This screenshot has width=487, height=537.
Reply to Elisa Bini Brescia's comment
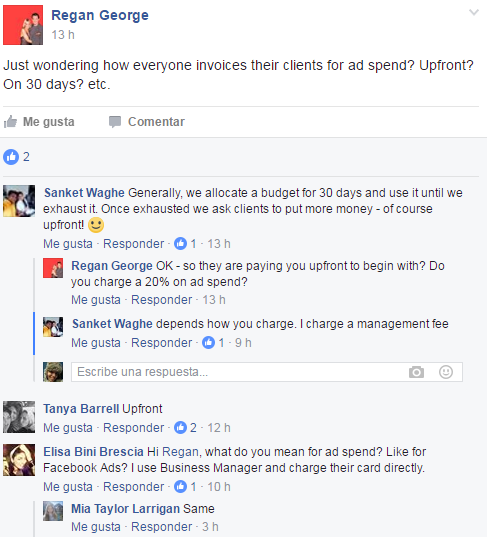134,487
